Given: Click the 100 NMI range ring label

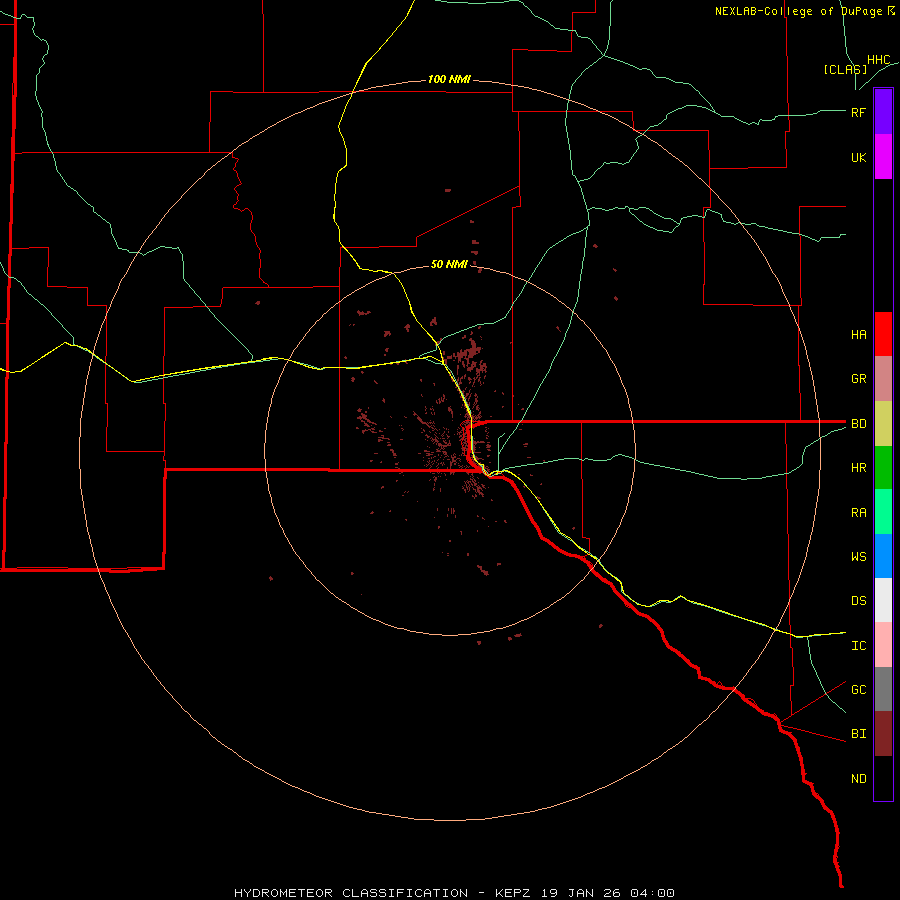Looking at the screenshot, I should tap(449, 79).
